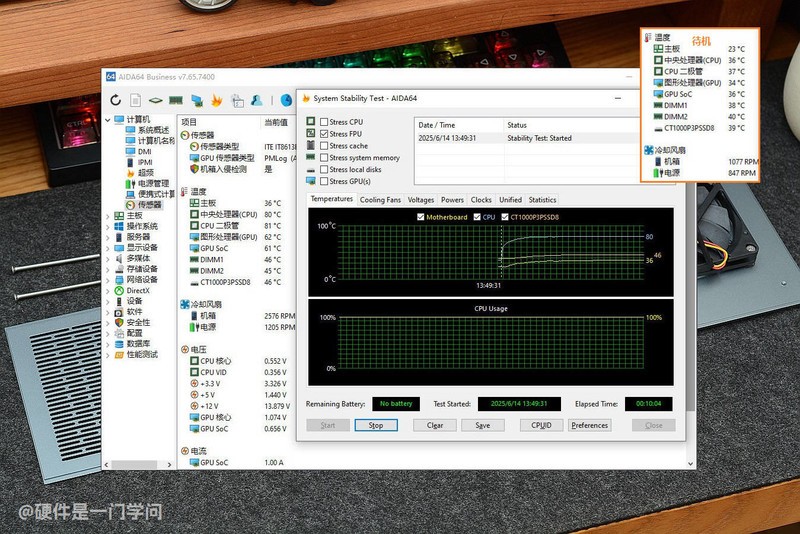The image size is (800, 534).
Task: Open the Report page icon in toolbar
Action: coord(135,100)
